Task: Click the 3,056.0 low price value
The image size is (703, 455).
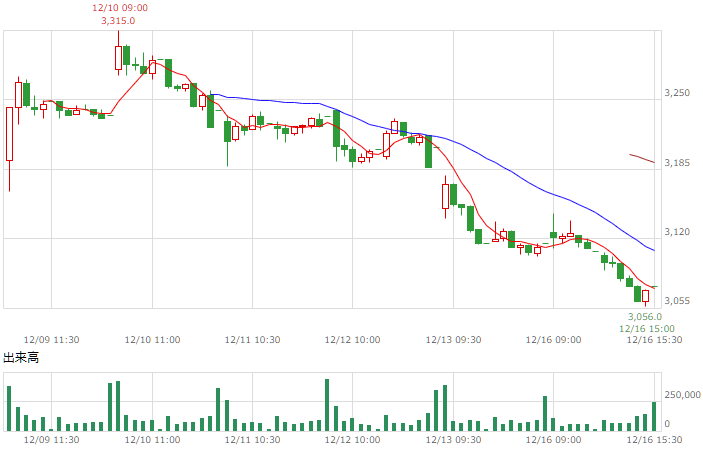Action: (645, 316)
